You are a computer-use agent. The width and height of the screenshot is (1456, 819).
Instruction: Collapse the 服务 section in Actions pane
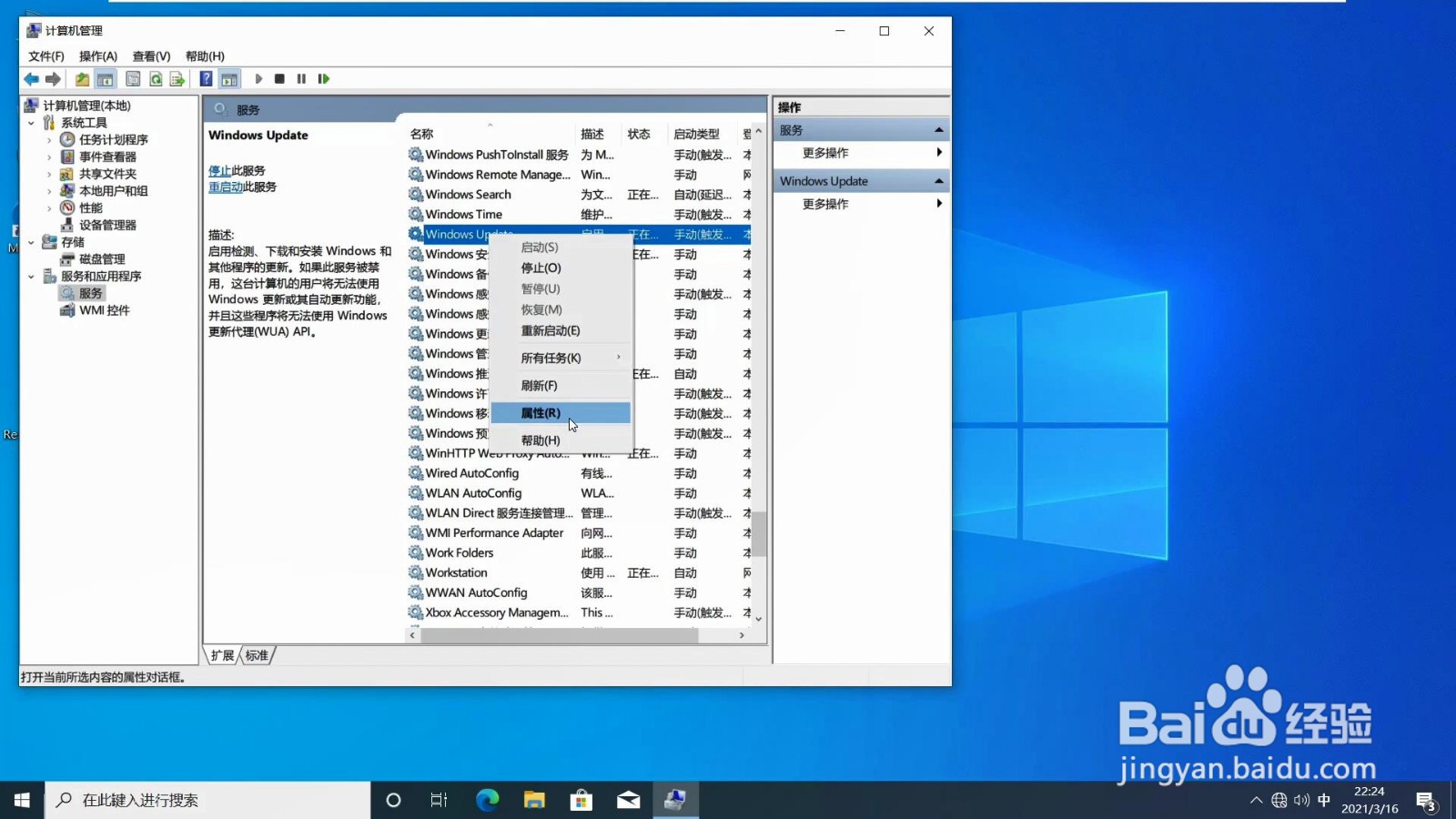(938, 130)
